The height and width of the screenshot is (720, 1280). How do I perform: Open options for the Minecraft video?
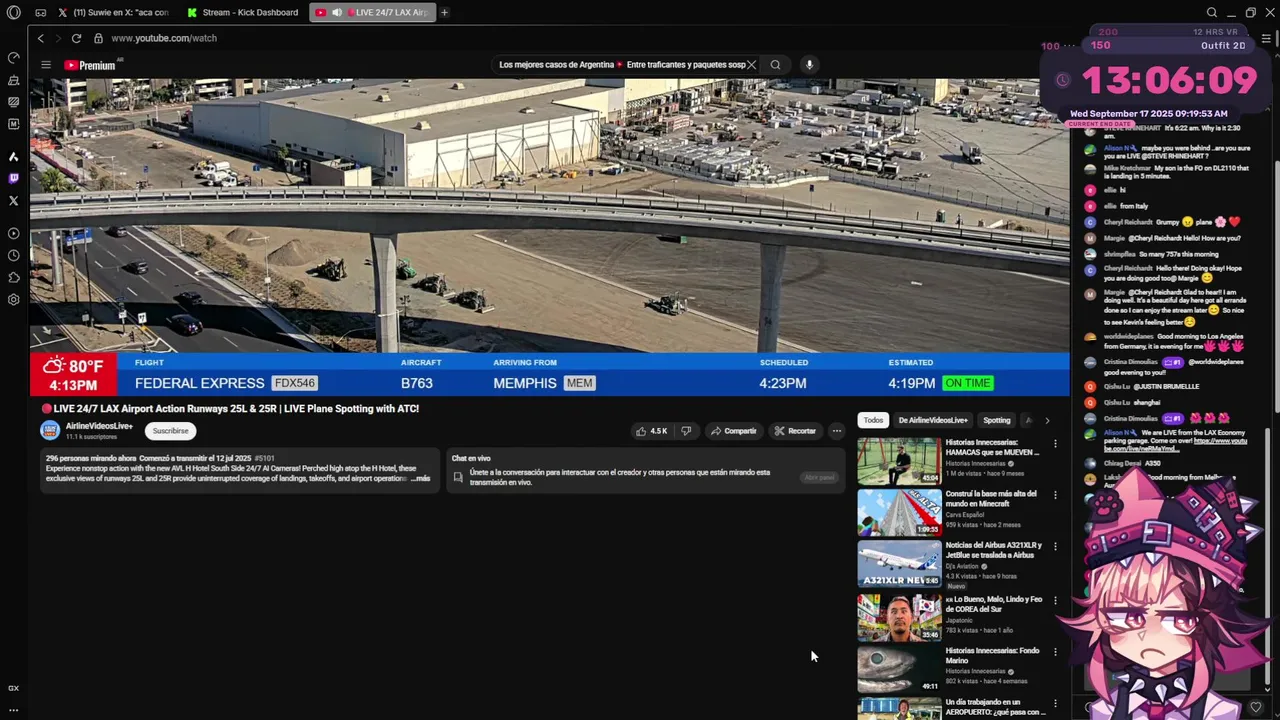pyautogui.click(x=1055, y=495)
